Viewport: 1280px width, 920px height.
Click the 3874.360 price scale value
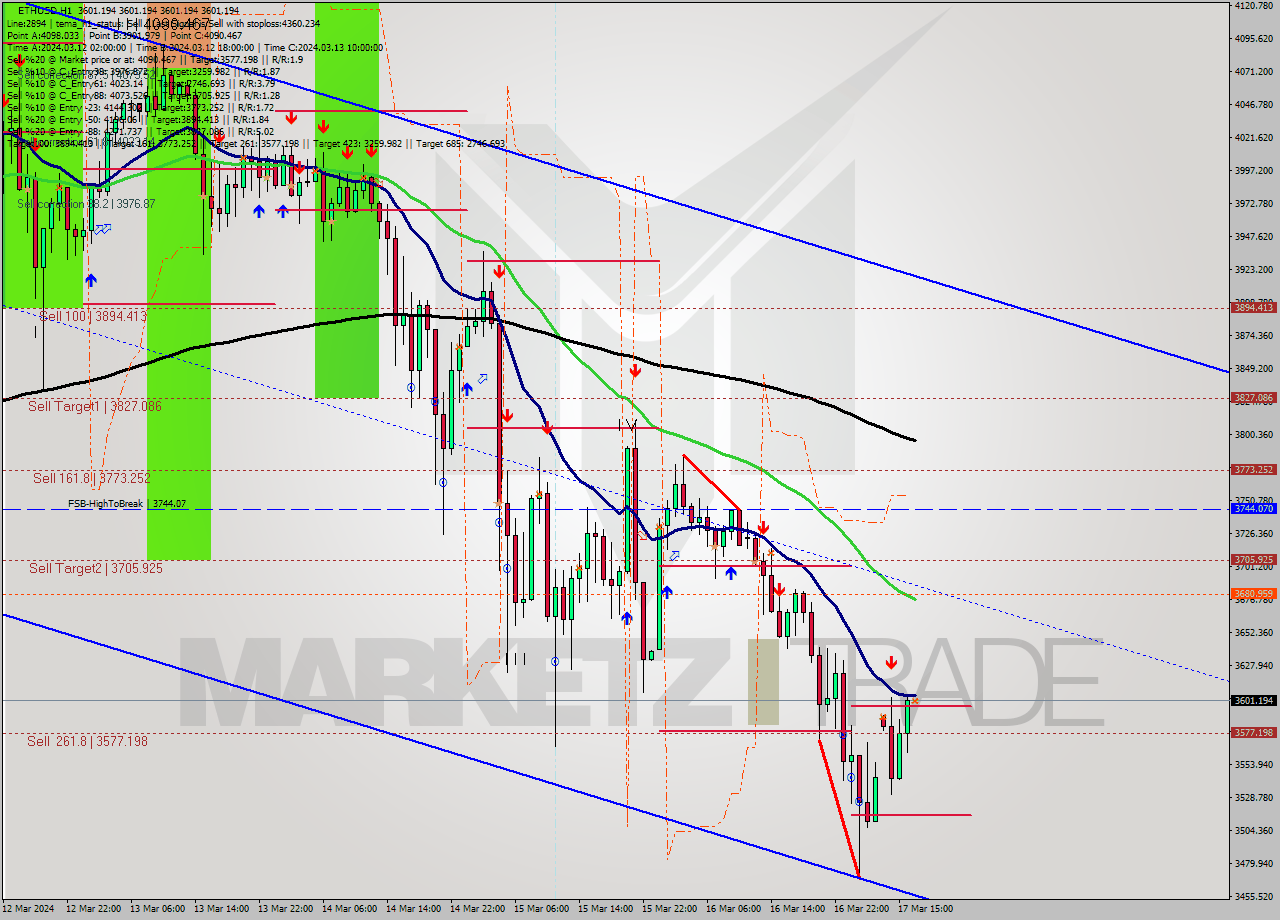pyautogui.click(x=1253, y=336)
